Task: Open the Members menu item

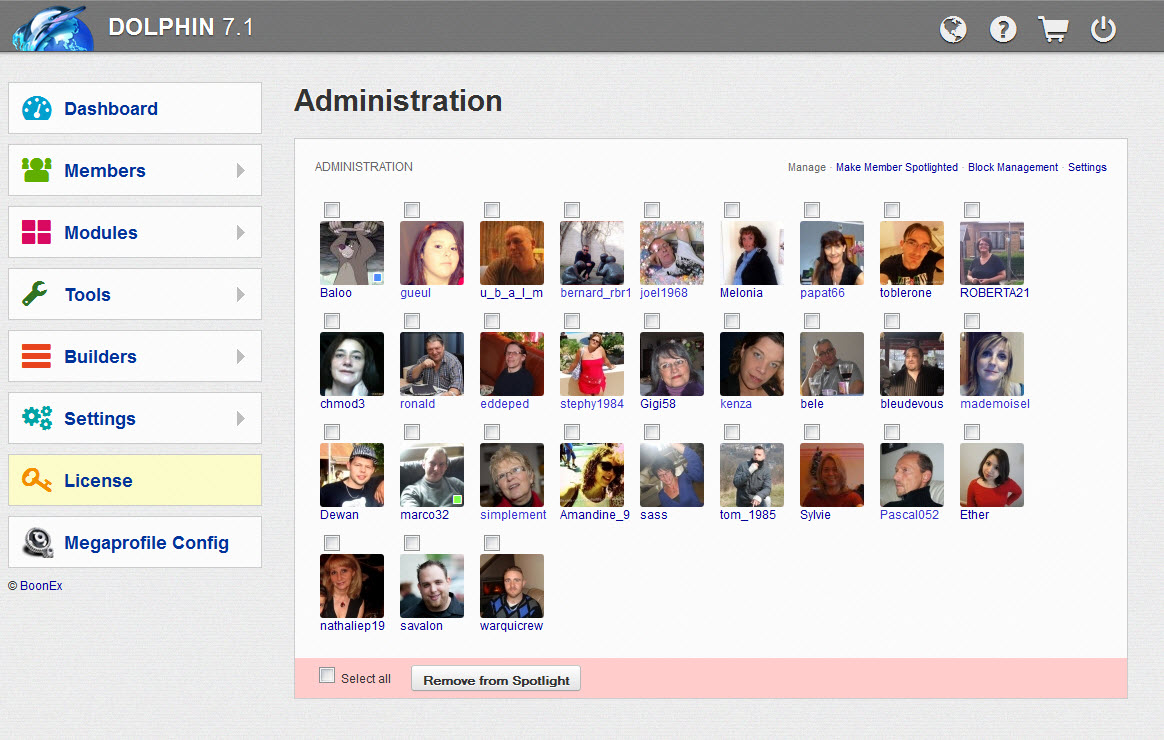Action: pos(135,171)
